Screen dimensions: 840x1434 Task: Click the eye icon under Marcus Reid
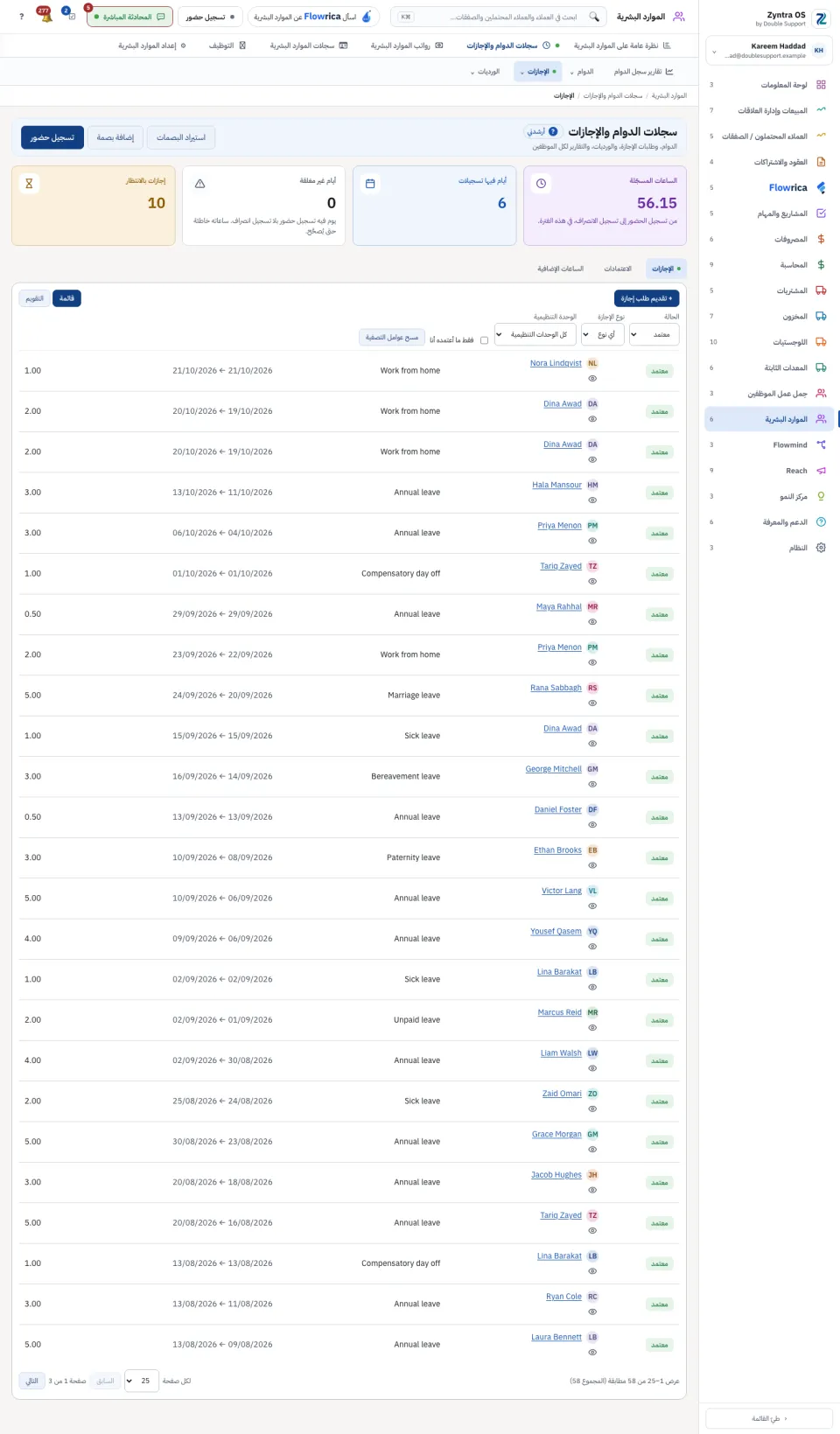pos(592,1028)
